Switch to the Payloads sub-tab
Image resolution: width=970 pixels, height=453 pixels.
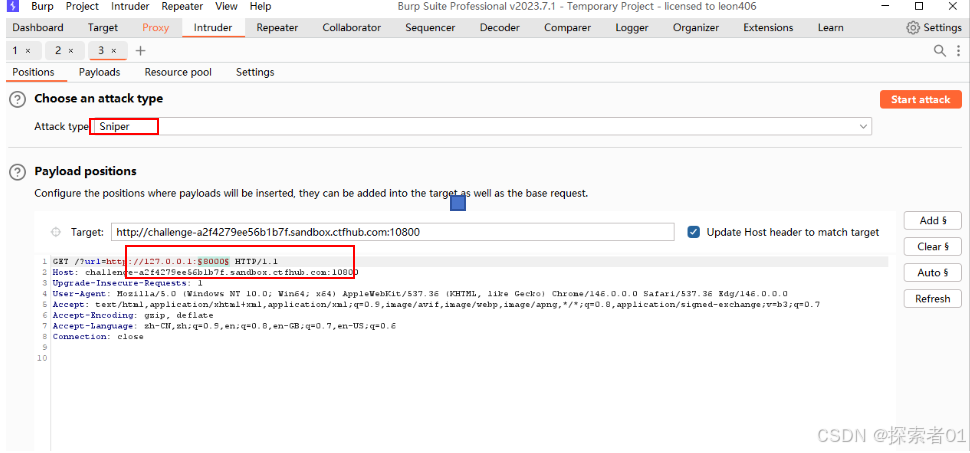pyautogui.click(x=100, y=72)
